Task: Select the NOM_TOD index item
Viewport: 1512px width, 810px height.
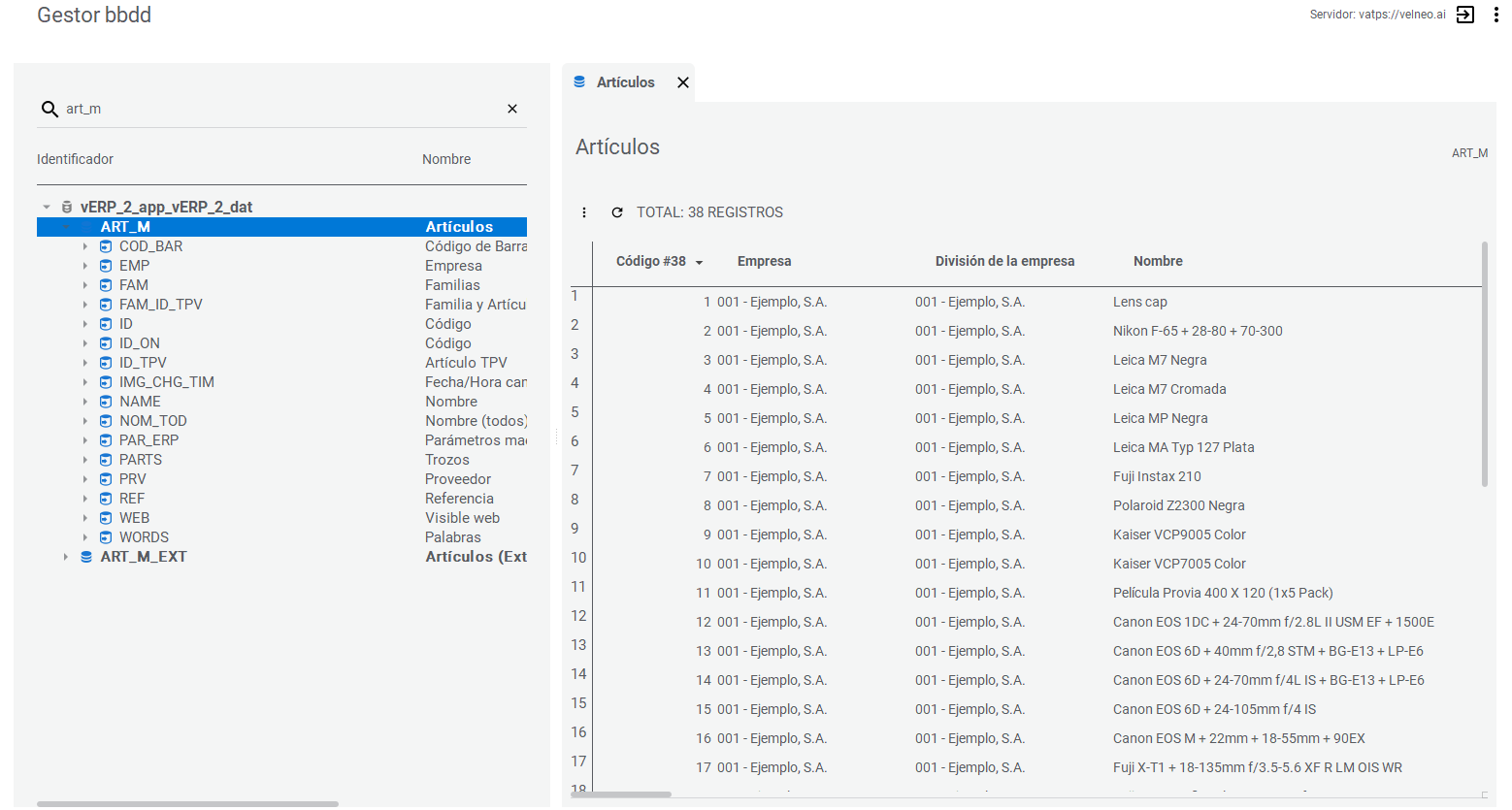Action: coord(152,421)
